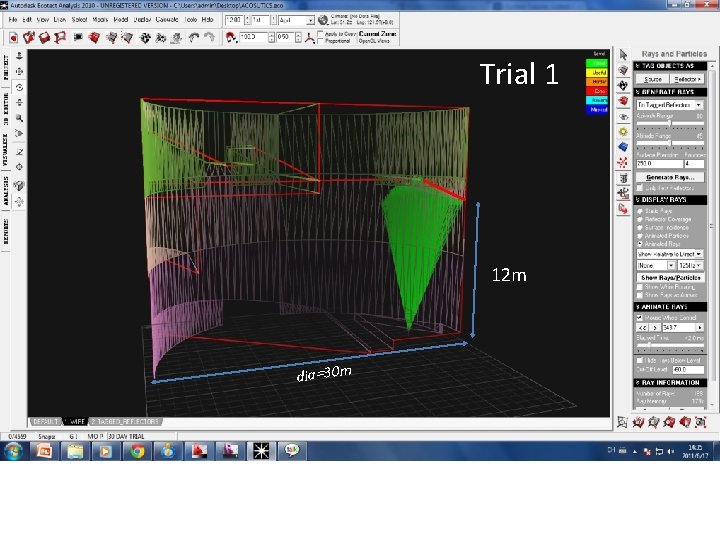Open the frequency dropdown beside None

pyautogui.click(x=691, y=265)
